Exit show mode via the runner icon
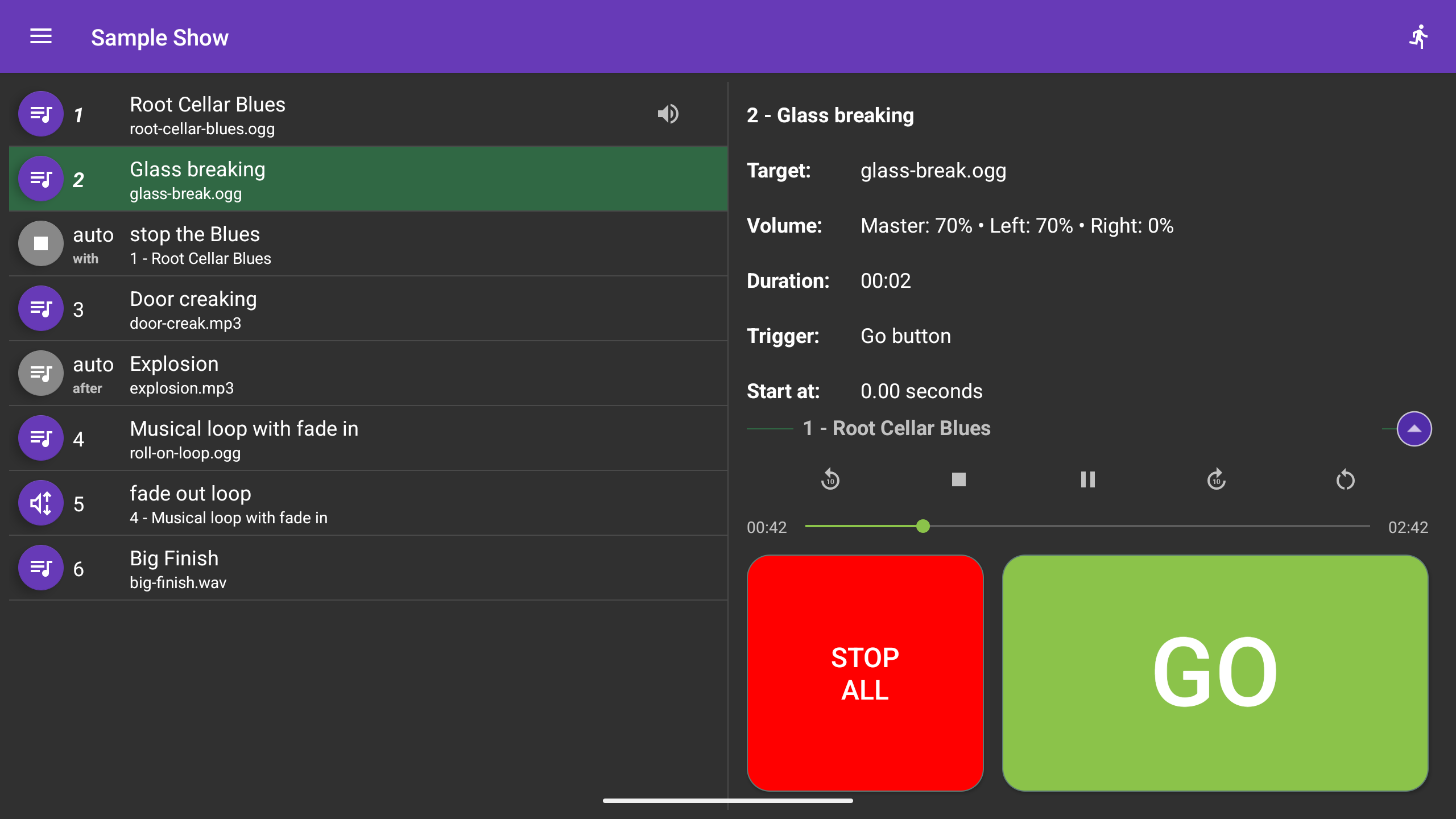Screen dimensions: 1456x819 (x=1418, y=36)
